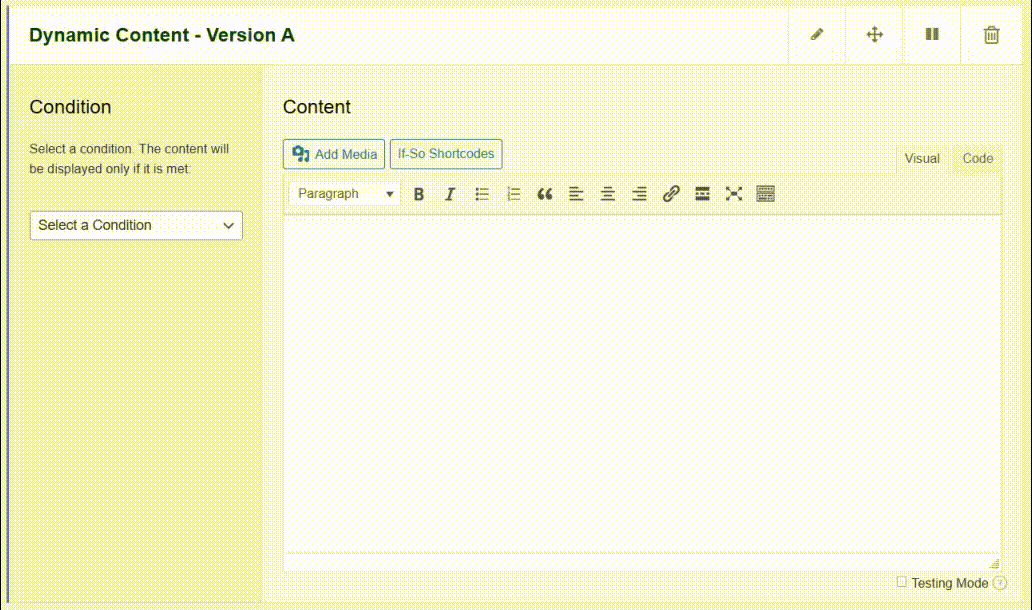Apply blockquote formatting
1032x610 pixels.
pos(545,194)
